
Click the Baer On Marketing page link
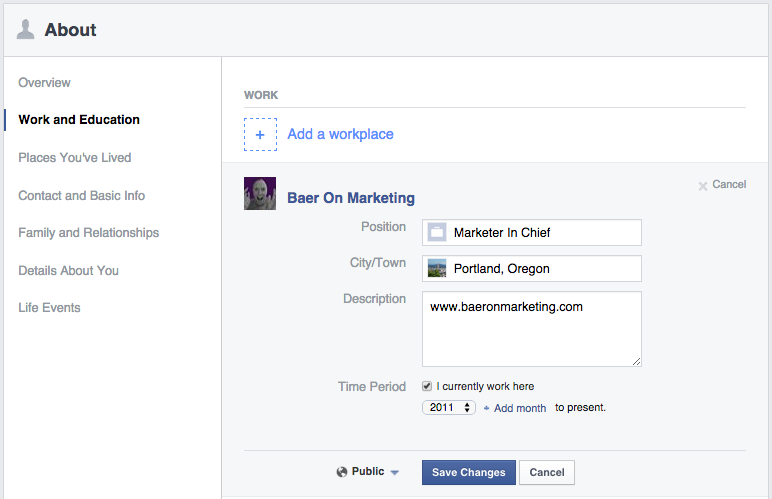tap(351, 198)
